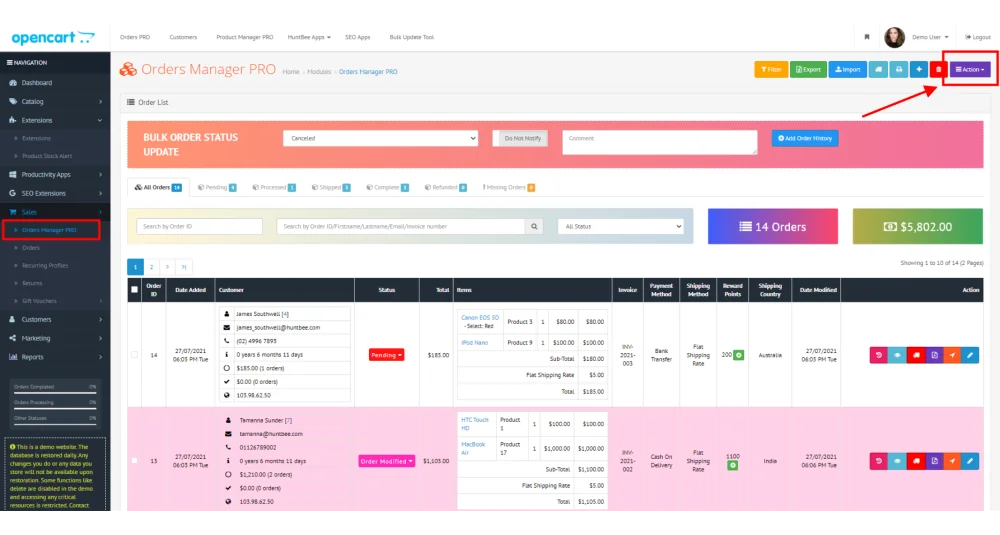Open Order Modified status dropdown for order 13

386,461
